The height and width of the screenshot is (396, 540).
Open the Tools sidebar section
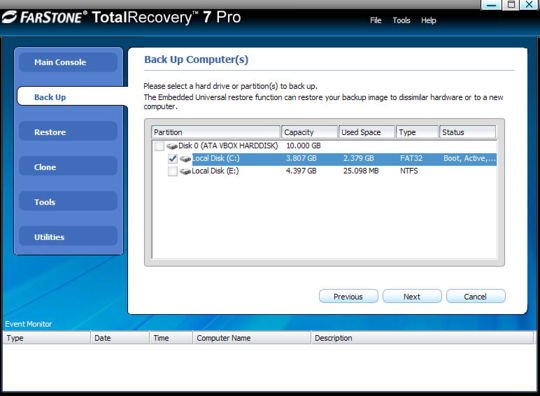click(x=68, y=202)
